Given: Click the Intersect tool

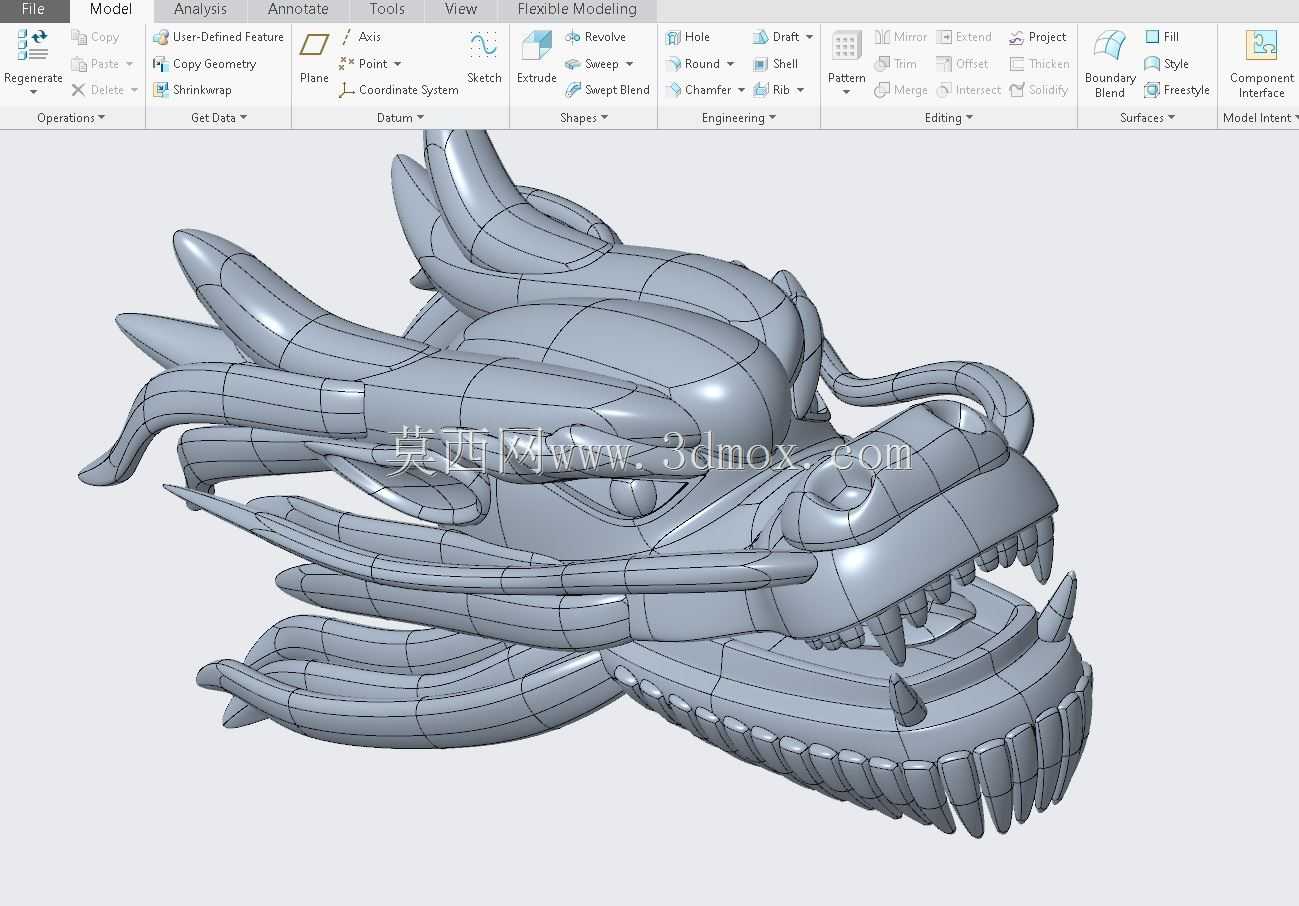Looking at the screenshot, I should pos(969,90).
